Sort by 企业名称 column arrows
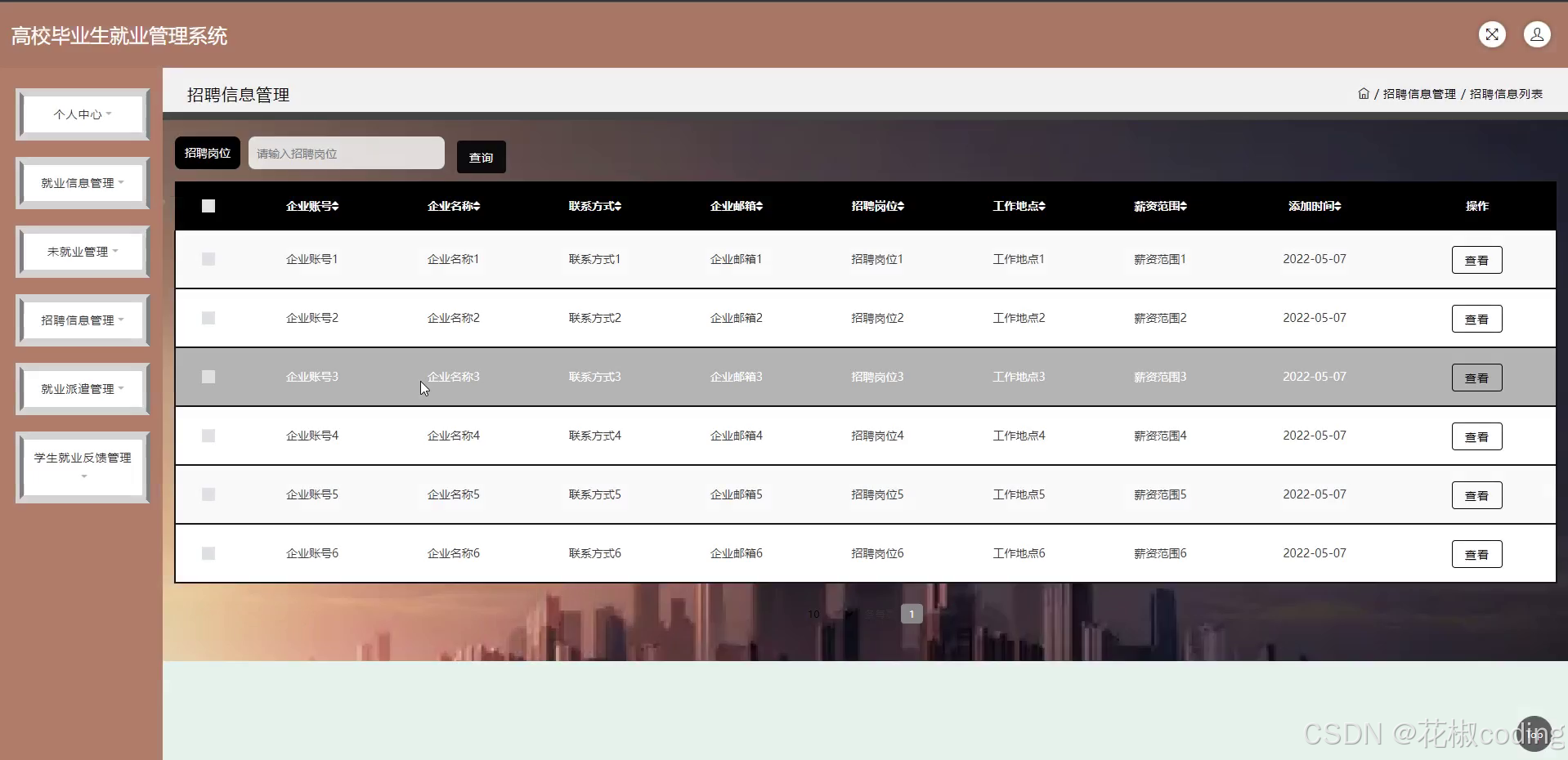 click(477, 206)
